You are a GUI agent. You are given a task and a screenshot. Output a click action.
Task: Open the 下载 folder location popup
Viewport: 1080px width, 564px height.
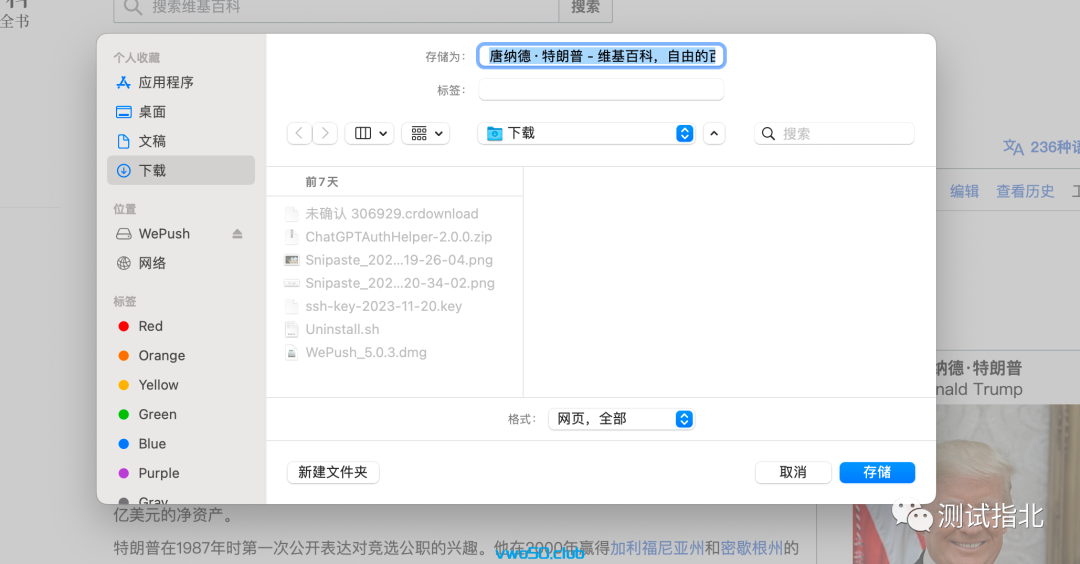(x=586, y=133)
